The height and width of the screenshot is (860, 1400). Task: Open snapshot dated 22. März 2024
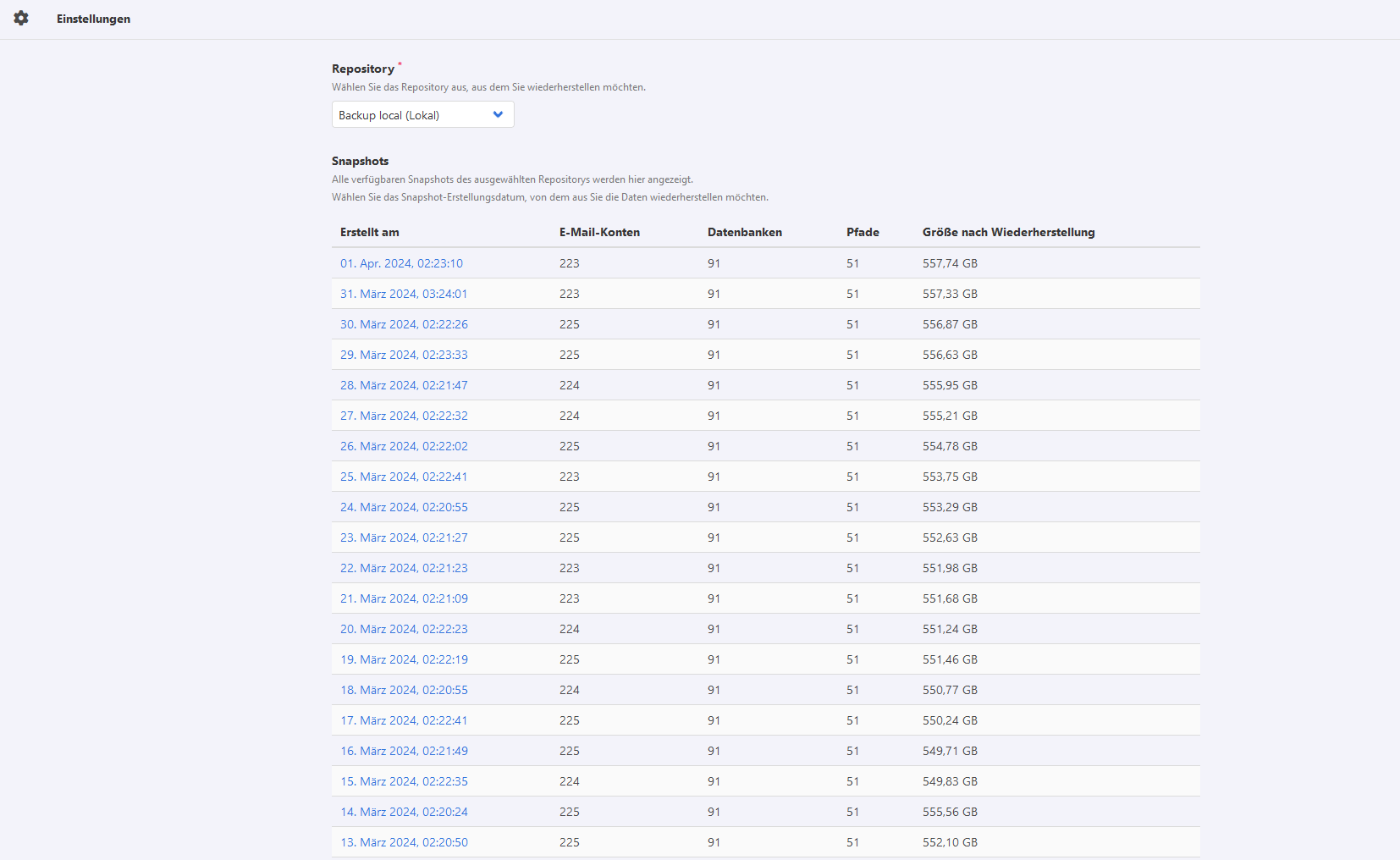(x=404, y=568)
